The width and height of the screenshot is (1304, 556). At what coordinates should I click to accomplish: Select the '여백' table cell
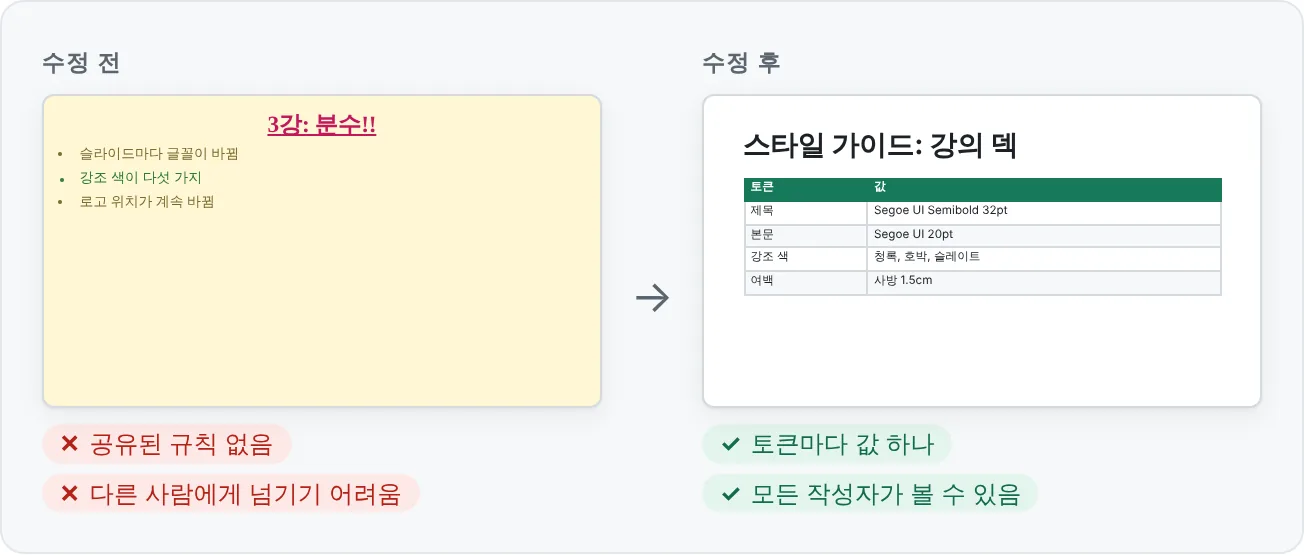click(x=805, y=282)
